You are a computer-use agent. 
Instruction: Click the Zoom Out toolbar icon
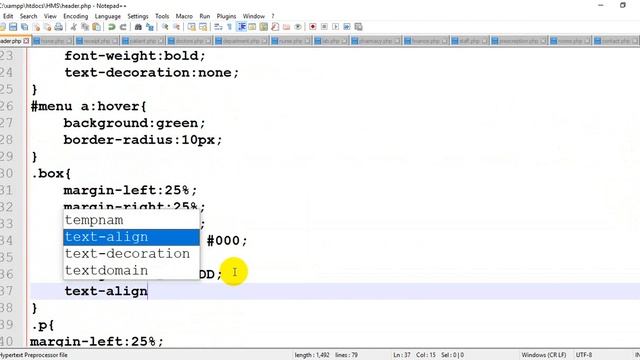click(x=176, y=27)
